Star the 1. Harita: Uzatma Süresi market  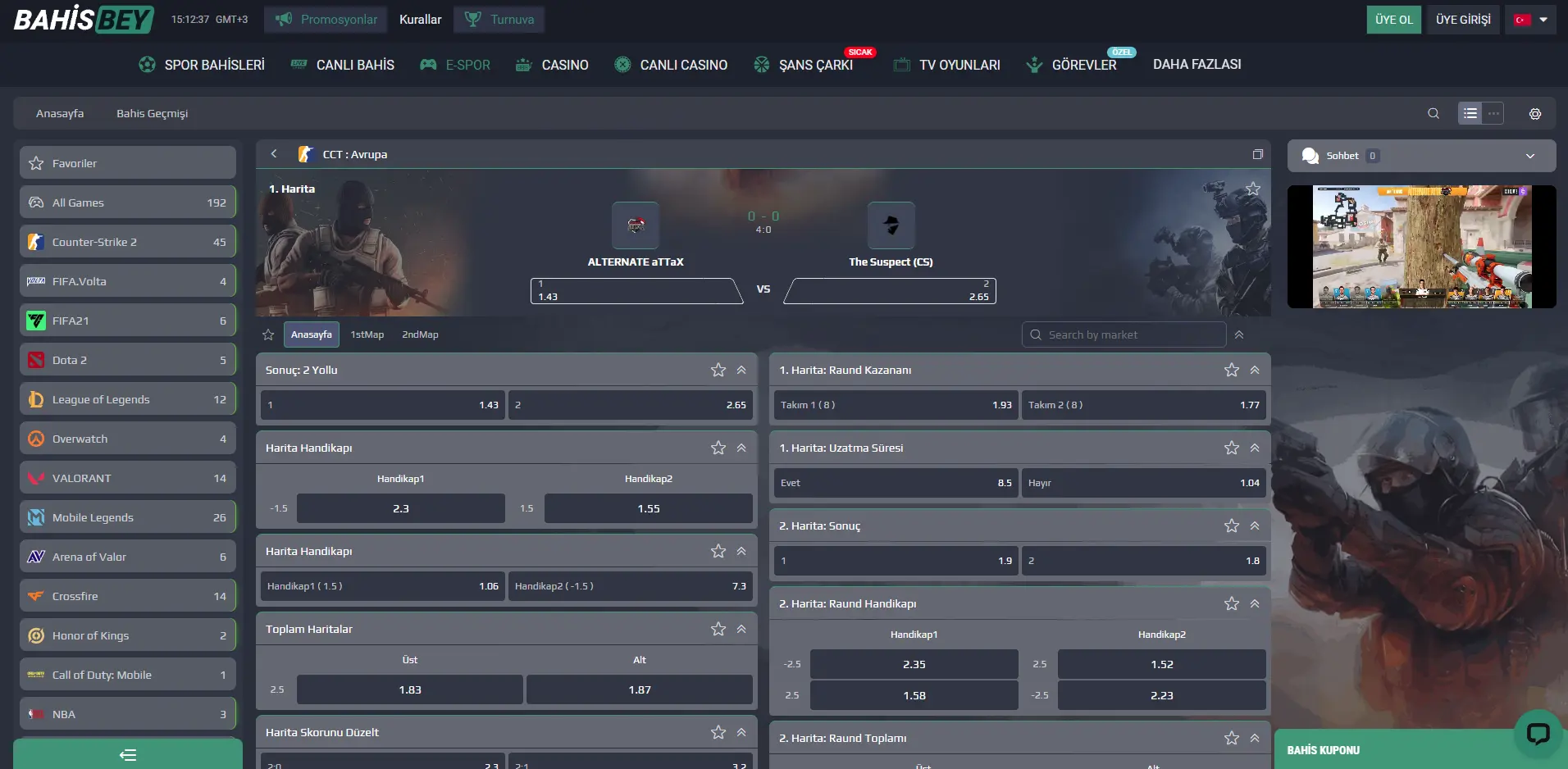(x=1232, y=448)
